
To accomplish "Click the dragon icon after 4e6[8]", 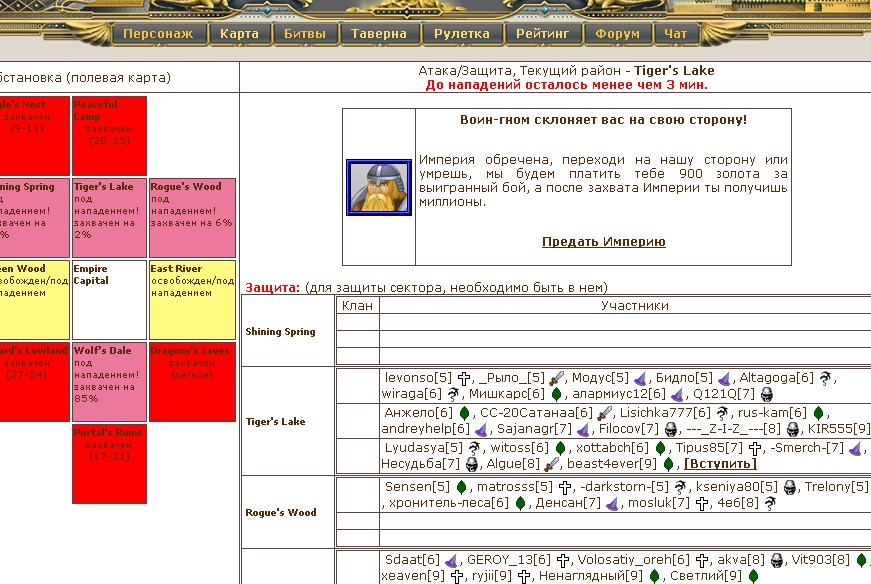I will (x=770, y=503).
